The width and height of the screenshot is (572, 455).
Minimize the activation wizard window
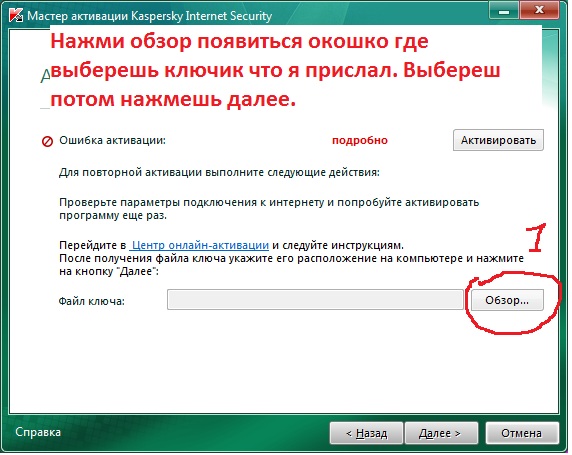coord(504,11)
